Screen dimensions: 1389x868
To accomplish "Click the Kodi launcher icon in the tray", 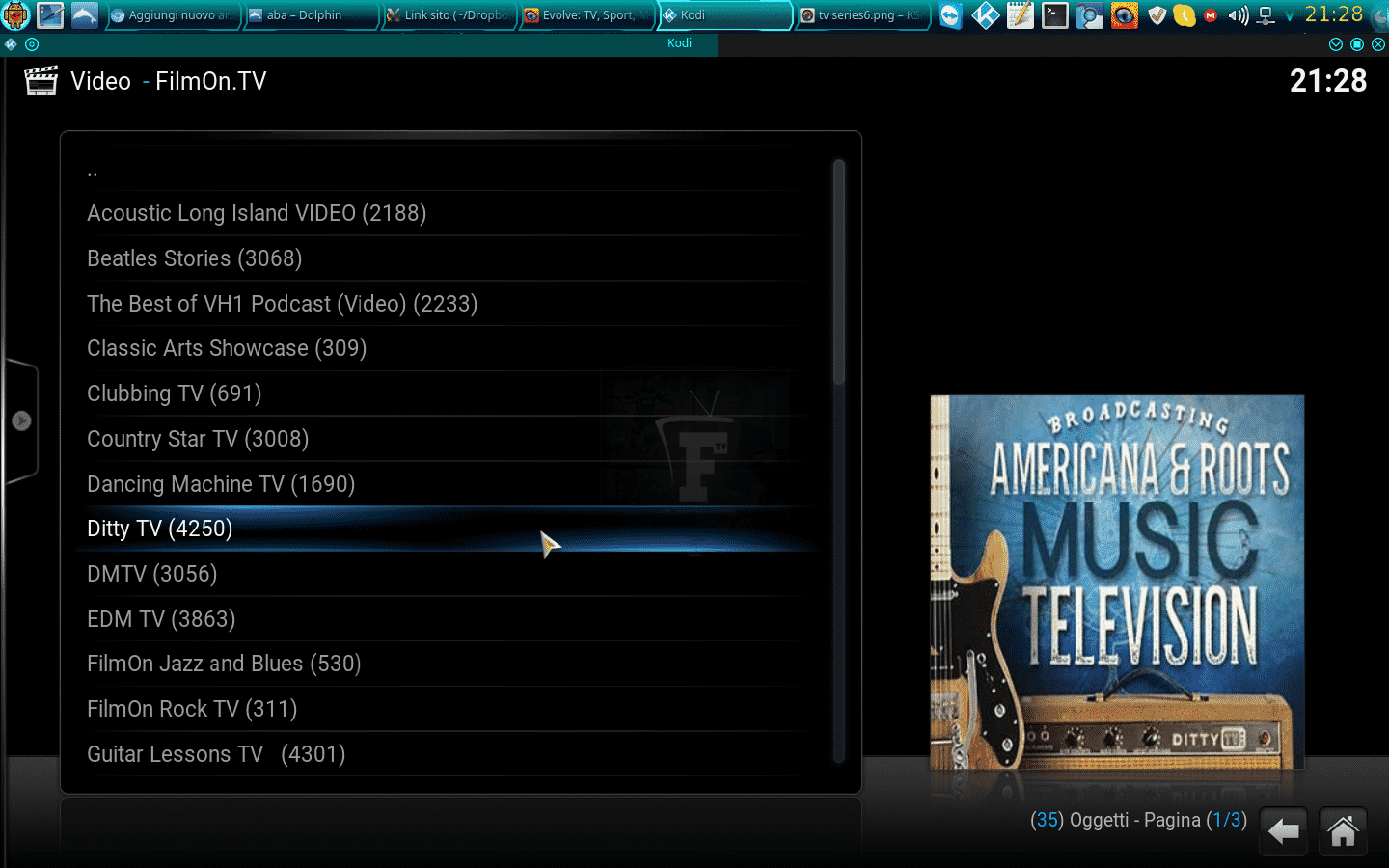I will click(986, 15).
